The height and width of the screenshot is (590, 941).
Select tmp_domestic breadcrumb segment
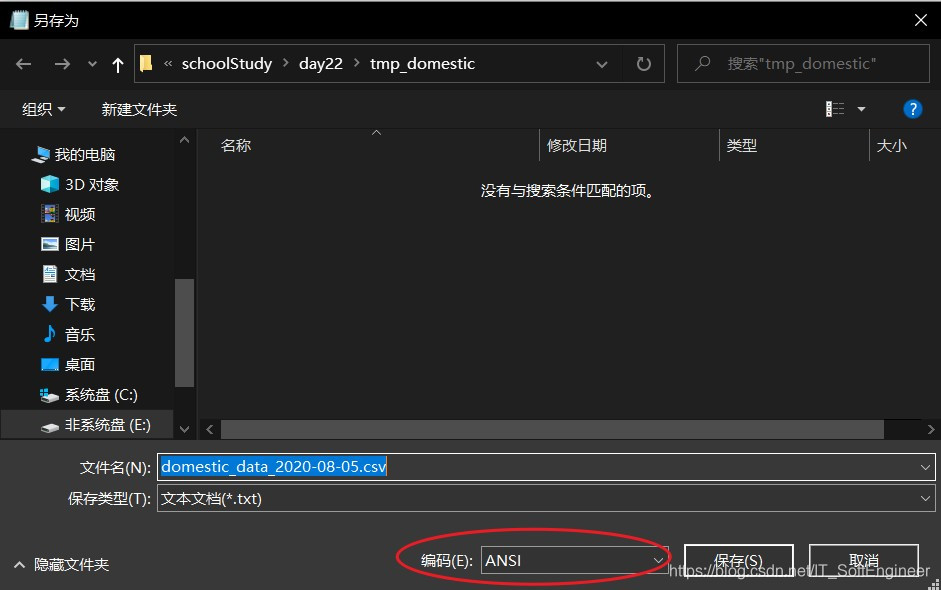coord(422,64)
